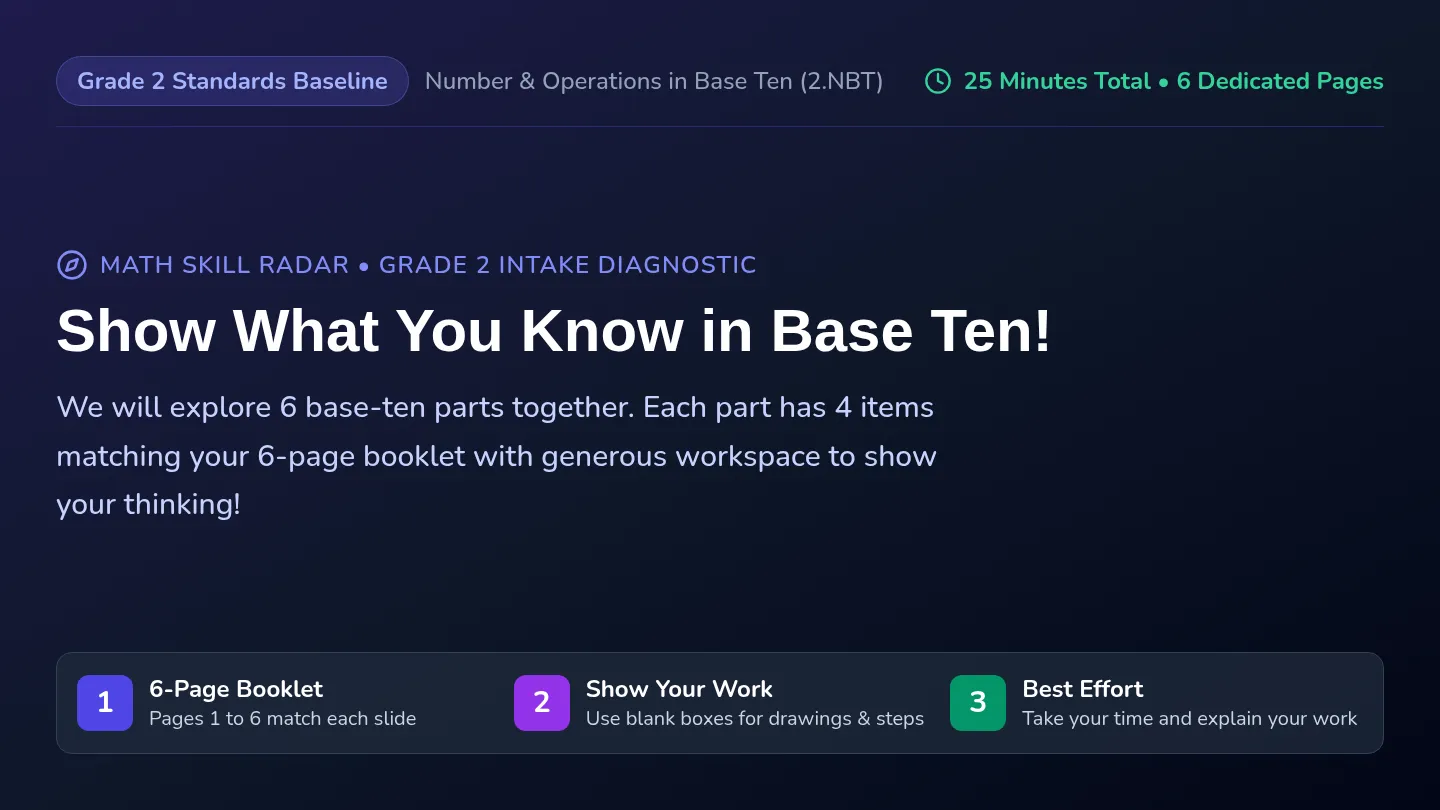Click 'Number & Operations in Base Ten (2.NBT)' text
The width and height of the screenshot is (1440, 810).
tap(654, 81)
